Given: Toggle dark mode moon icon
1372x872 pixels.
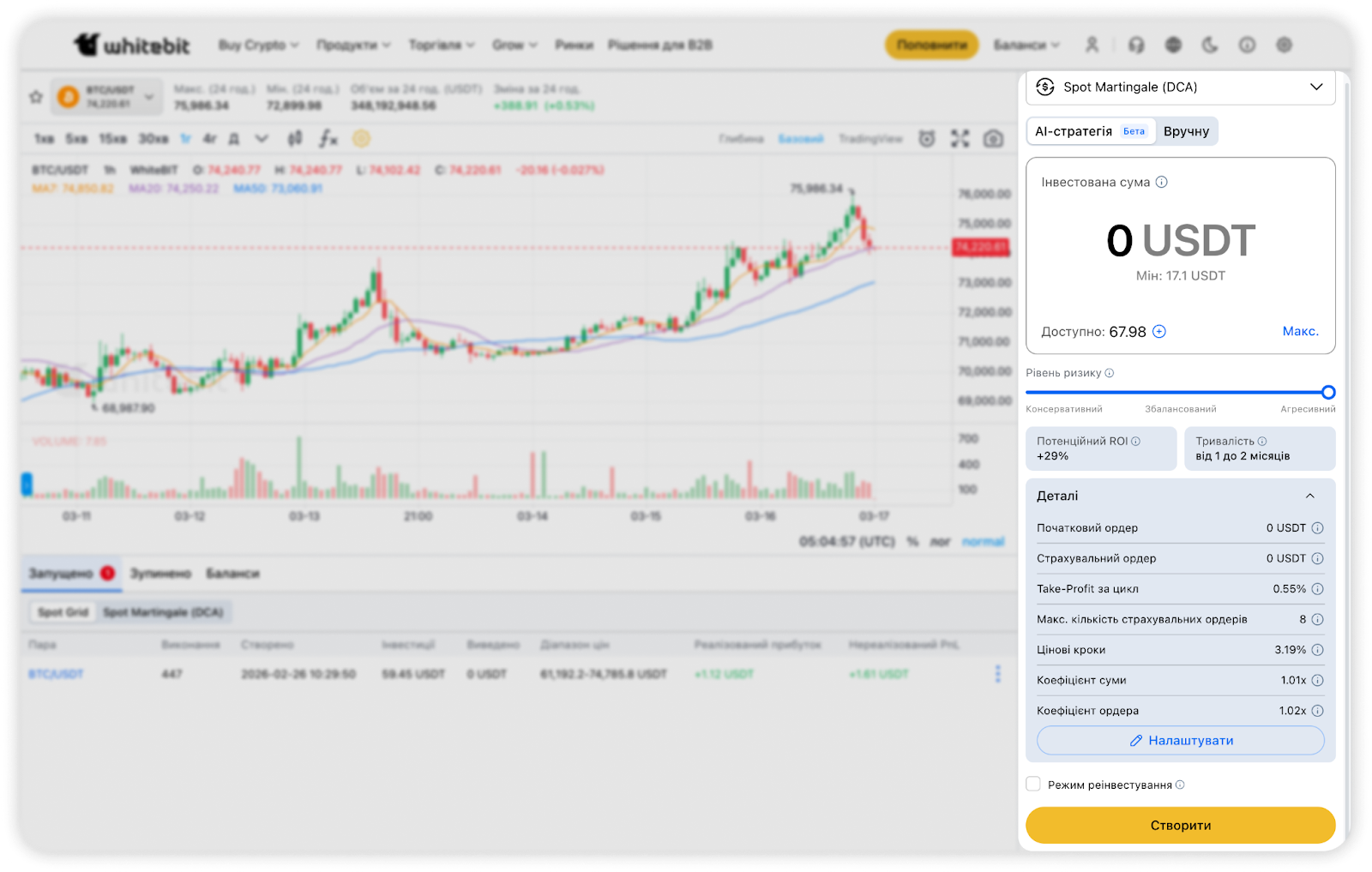Looking at the screenshot, I should [1210, 45].
